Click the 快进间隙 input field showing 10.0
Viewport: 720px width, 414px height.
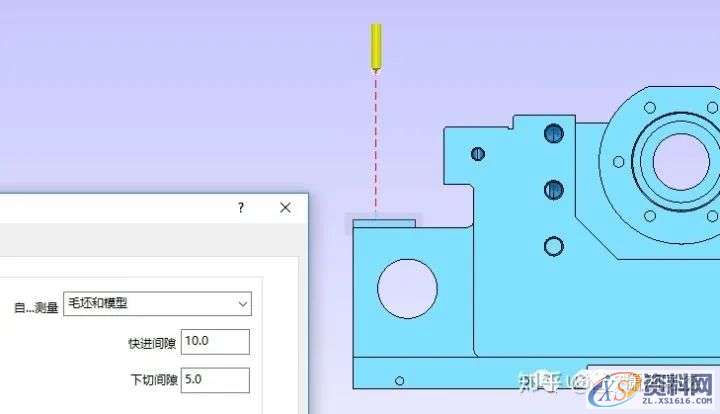pos(215,341)
